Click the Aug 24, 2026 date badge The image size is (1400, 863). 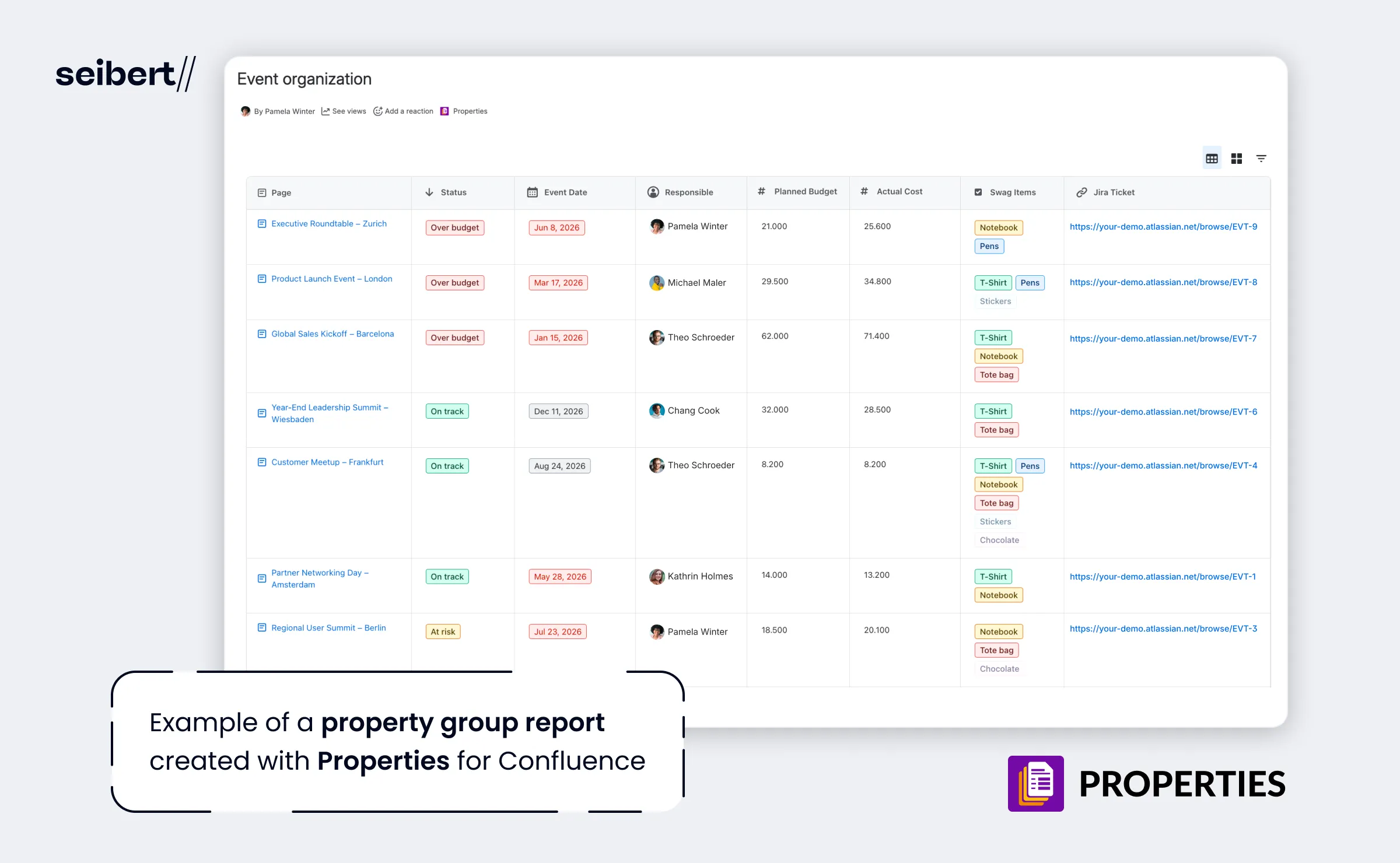(559, 466)
